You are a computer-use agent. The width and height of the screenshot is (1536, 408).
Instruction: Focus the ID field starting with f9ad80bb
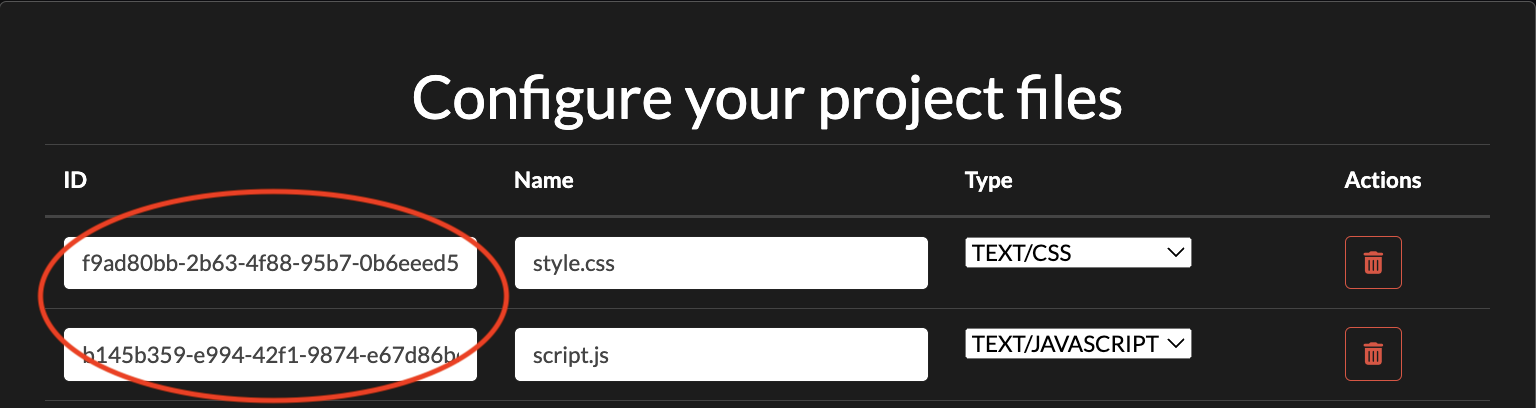(270, 263)
